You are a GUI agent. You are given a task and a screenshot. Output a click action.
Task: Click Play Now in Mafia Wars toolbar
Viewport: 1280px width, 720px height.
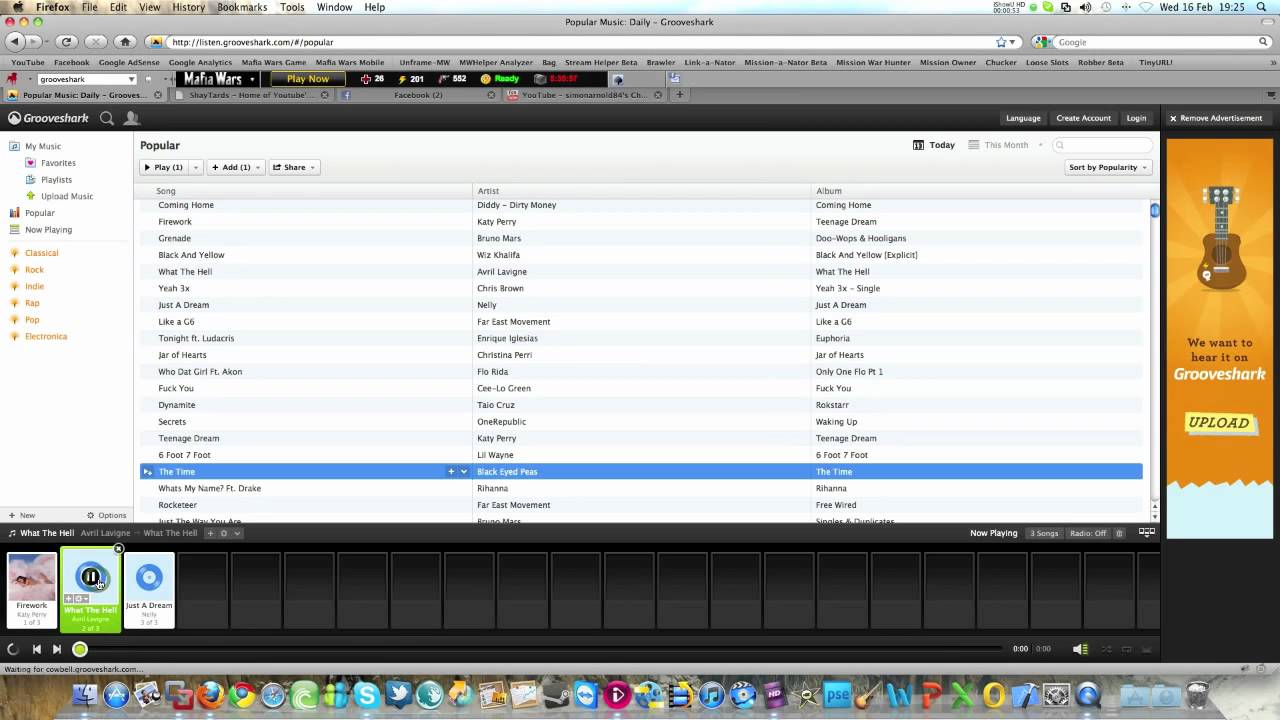[x=308, y=79]
